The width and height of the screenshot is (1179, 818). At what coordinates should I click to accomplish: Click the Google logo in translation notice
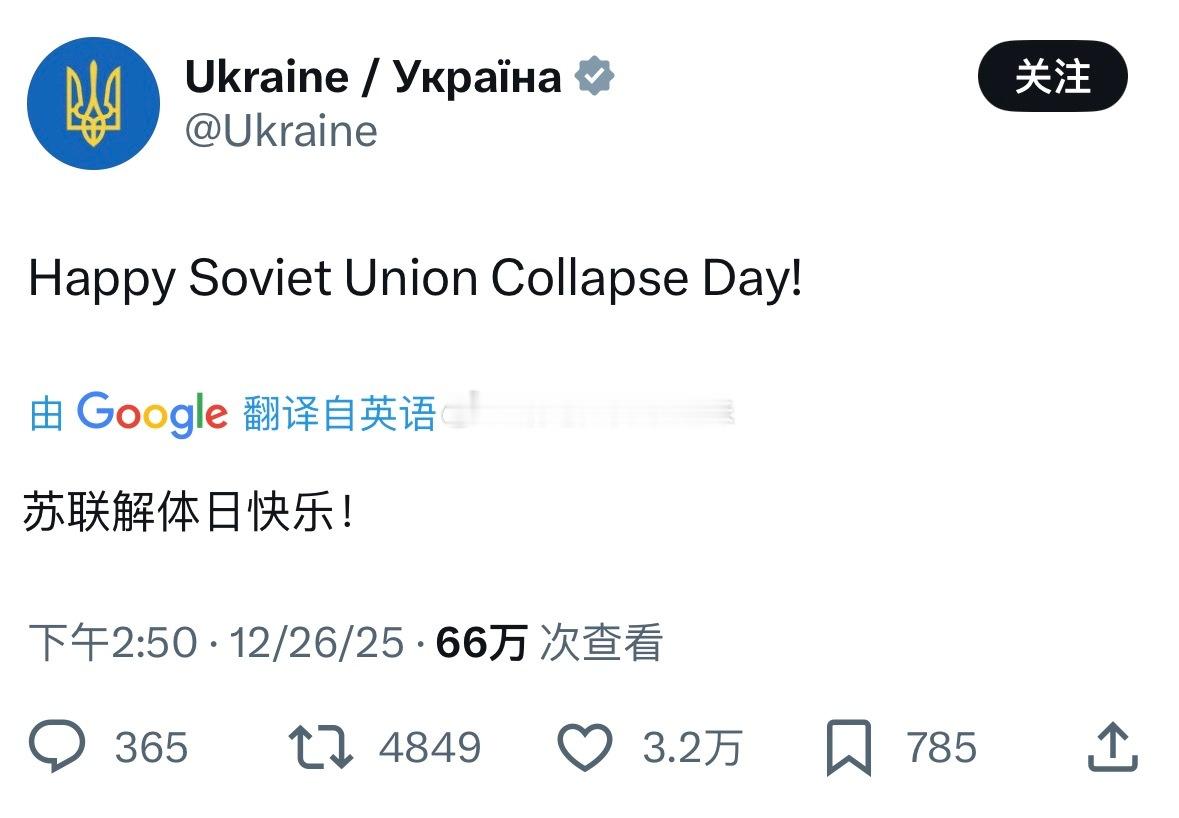click(x=152, y=413)
